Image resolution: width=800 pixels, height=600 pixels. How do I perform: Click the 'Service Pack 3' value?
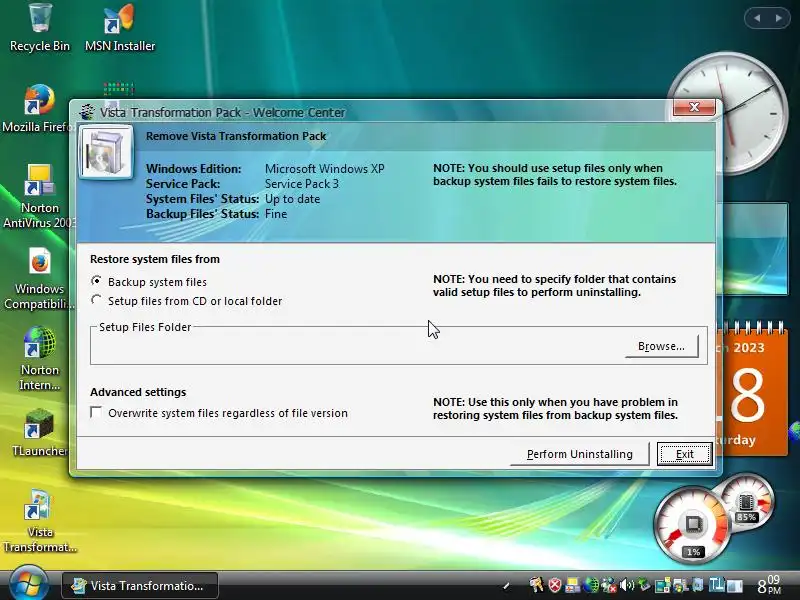pos(302,184)
